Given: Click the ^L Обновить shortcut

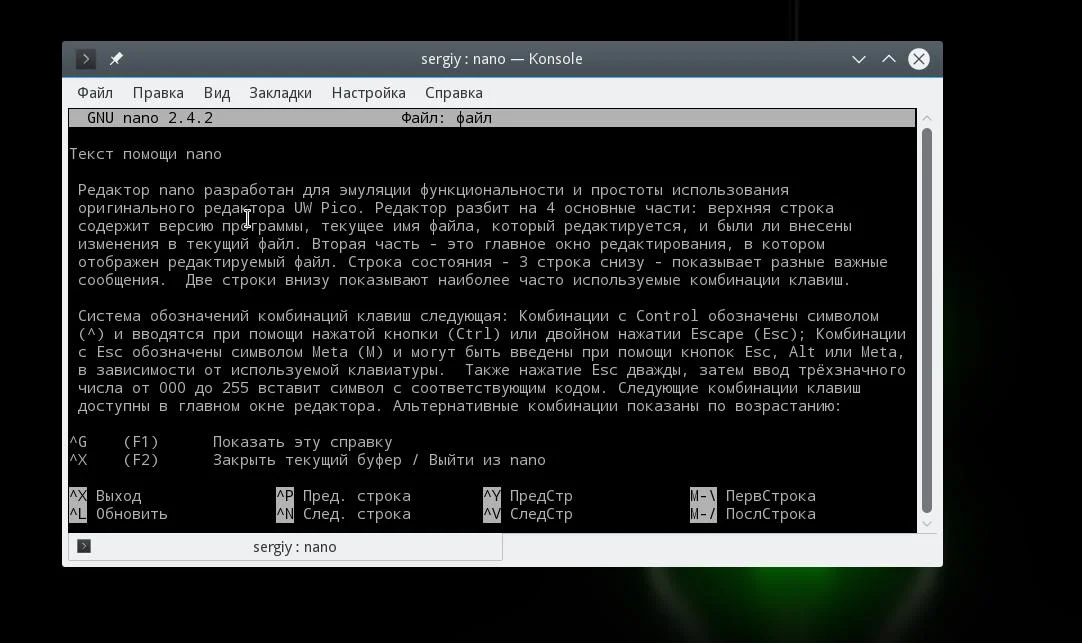Looking at the screenshot, I should [x=118, y=513].
